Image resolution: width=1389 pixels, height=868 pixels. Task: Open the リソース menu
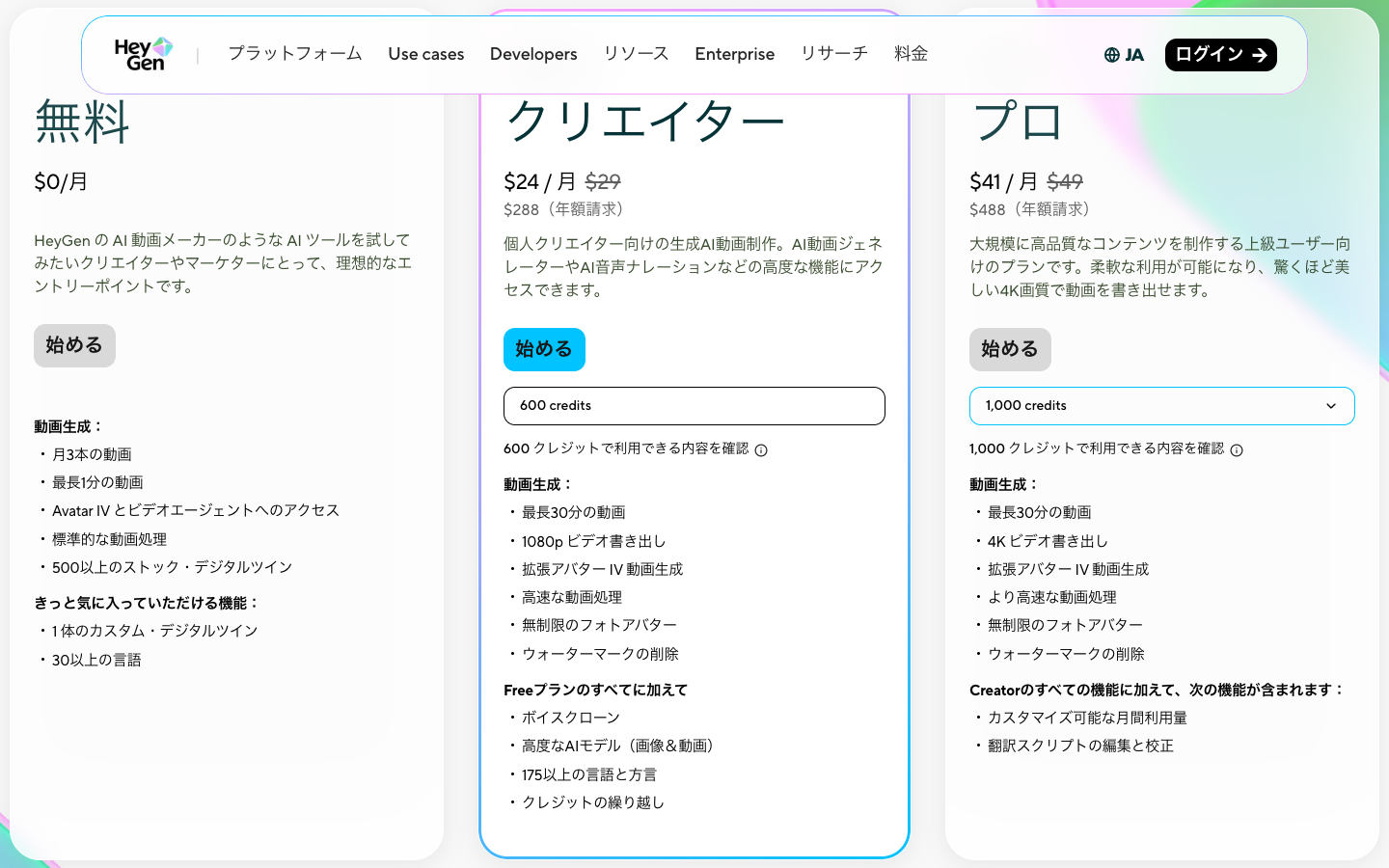pyautogui.click(x=636, y=54)
